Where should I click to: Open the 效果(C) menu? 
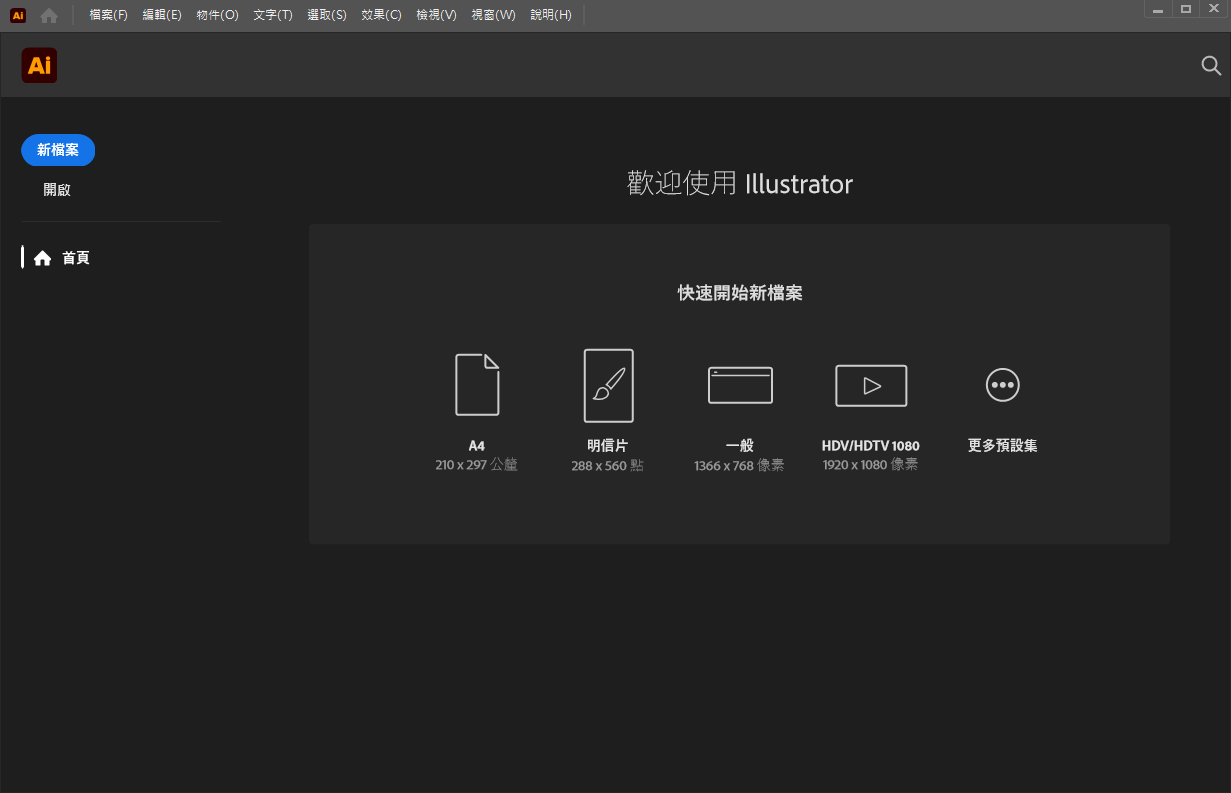pos(381,15)
